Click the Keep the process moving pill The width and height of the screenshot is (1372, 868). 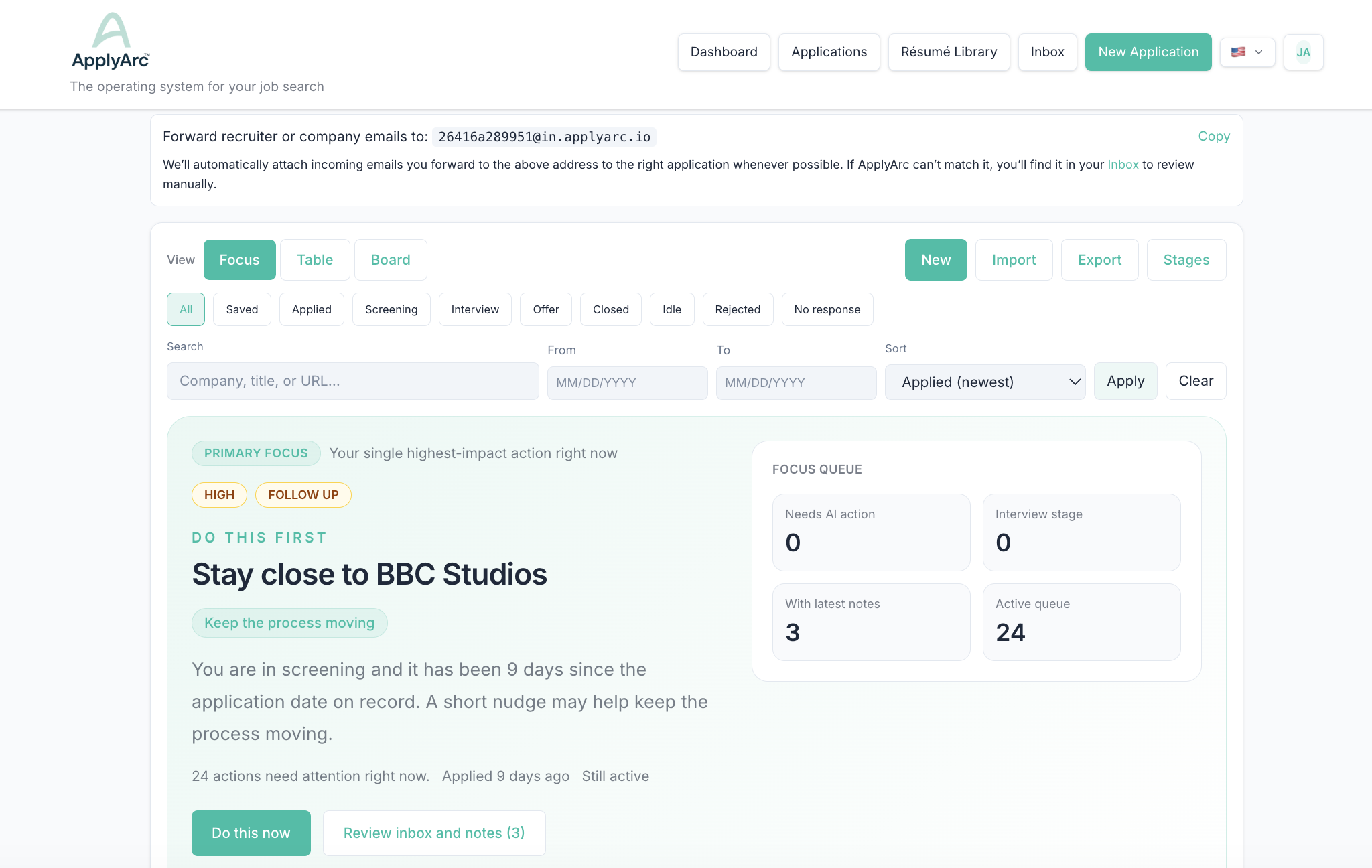pos(289,623)
